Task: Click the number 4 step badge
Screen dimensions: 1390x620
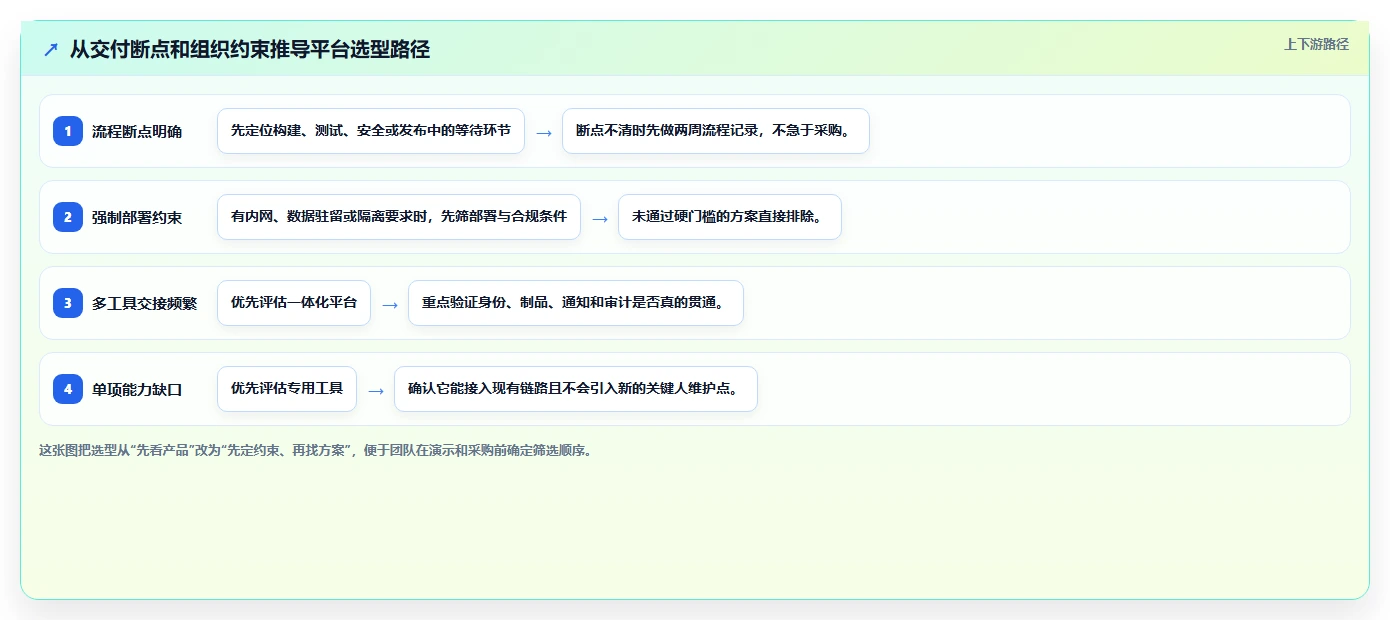Action: [68, 389]
